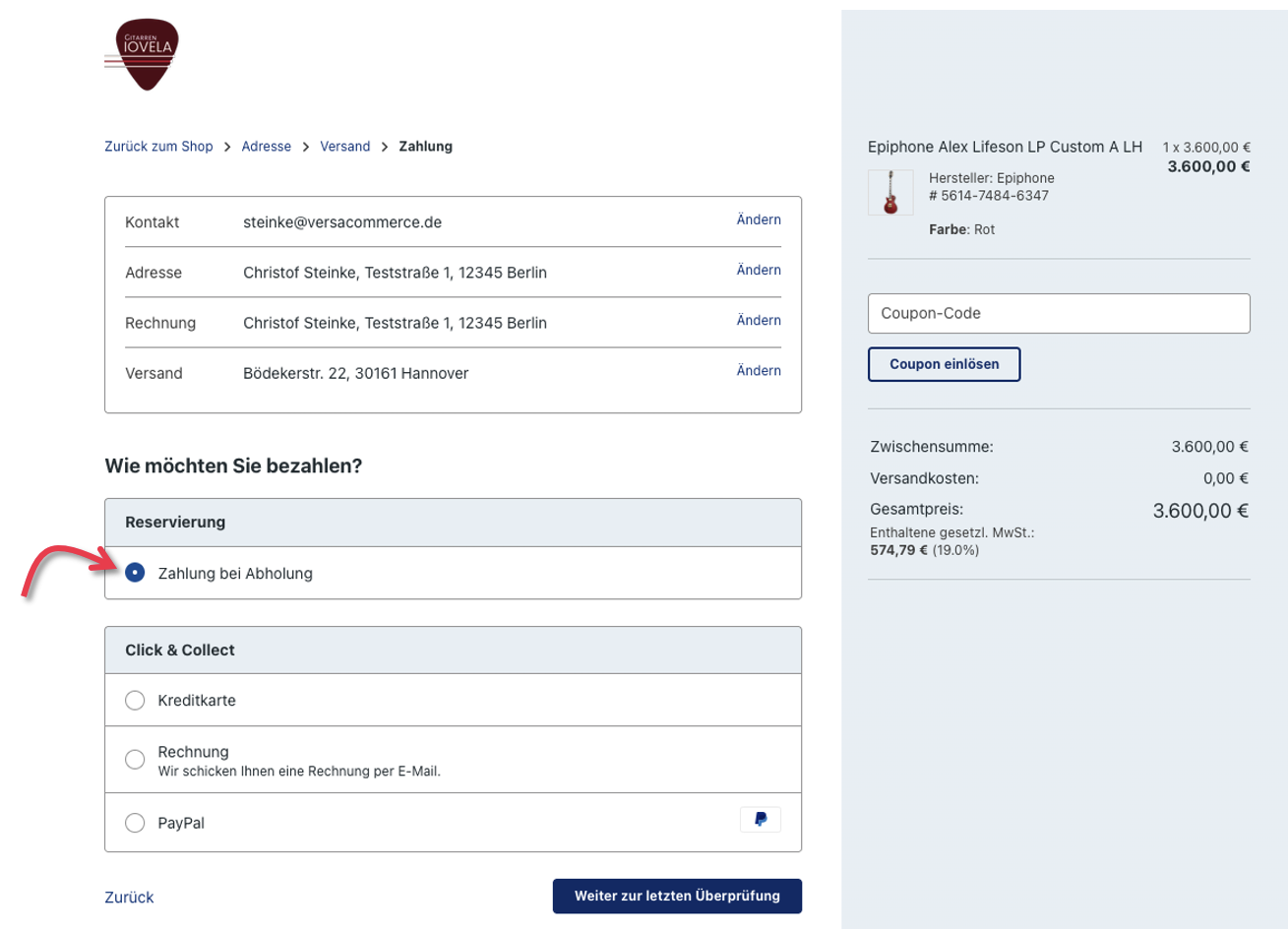1288x931 pixels.
Task: Change the Kontakt email via Ändern
Action: point(758,219)
